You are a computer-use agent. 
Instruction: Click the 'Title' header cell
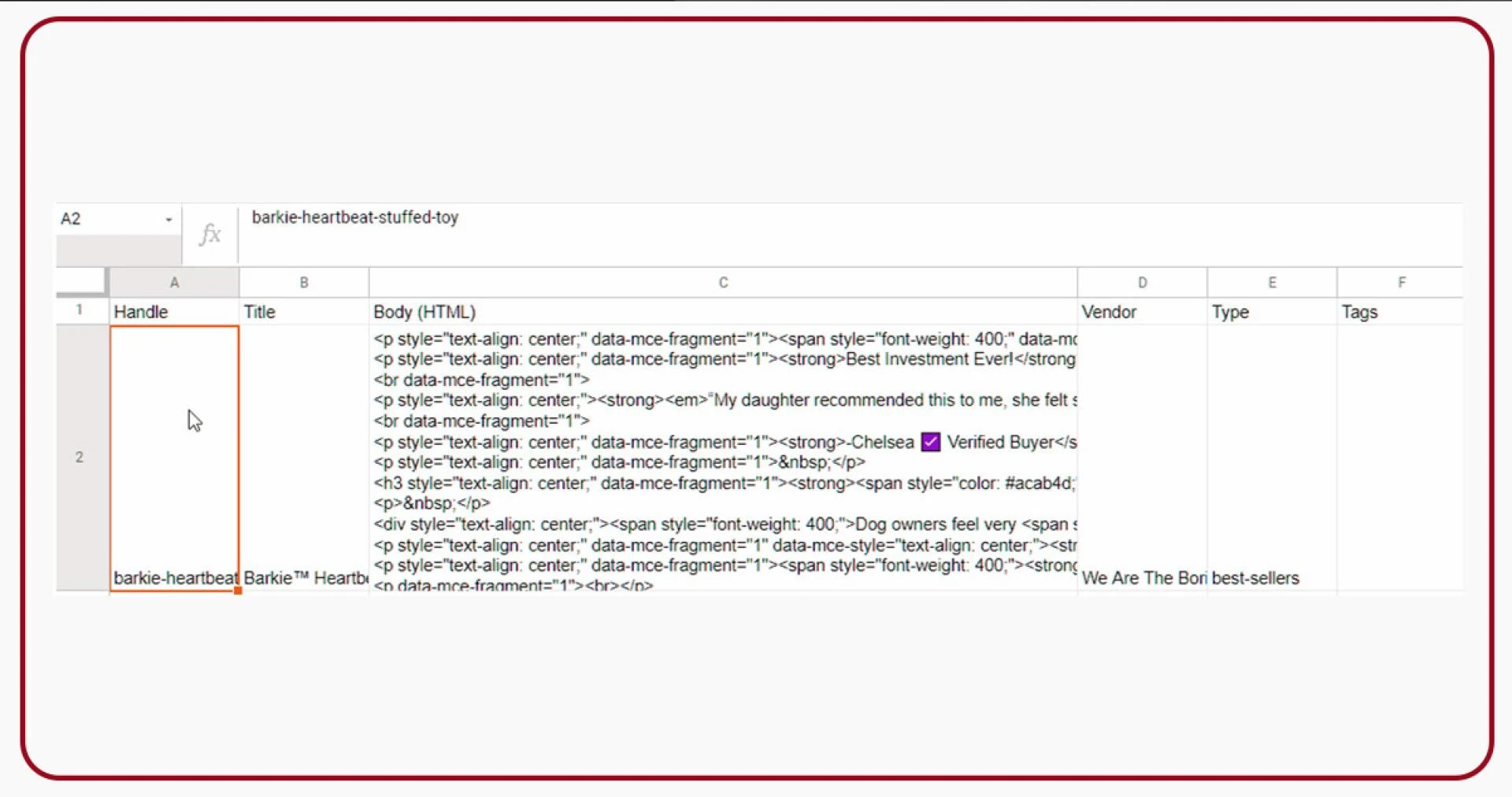coord(304,311)
